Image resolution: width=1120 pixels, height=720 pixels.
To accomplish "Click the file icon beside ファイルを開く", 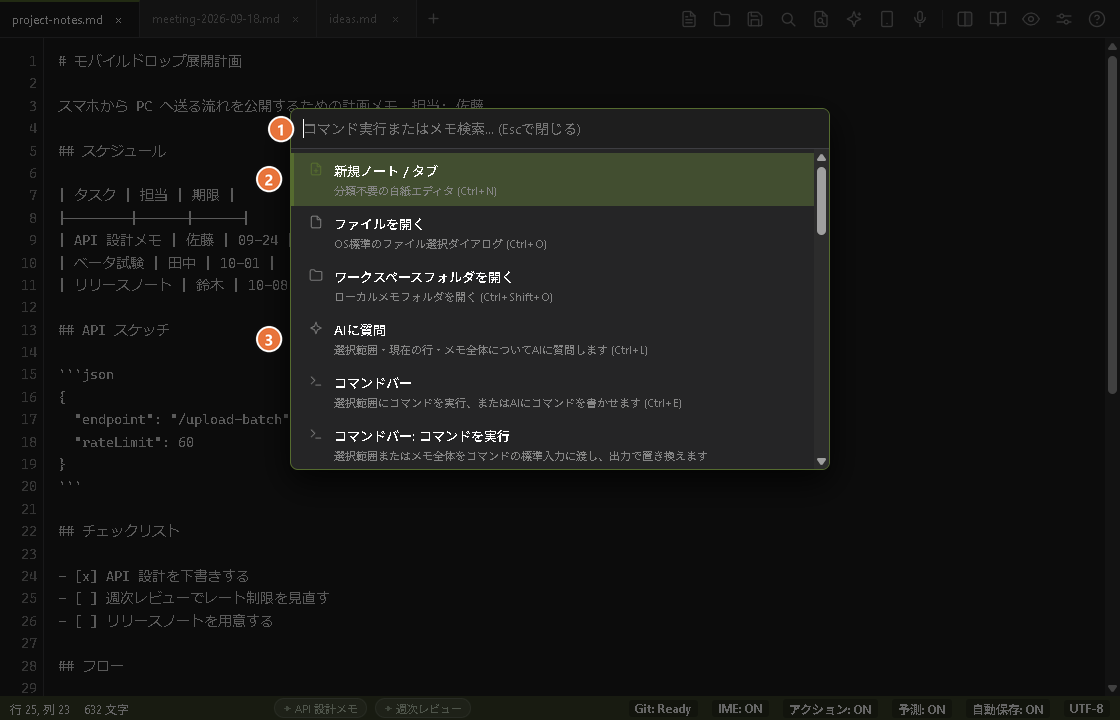I will (316, 222).
